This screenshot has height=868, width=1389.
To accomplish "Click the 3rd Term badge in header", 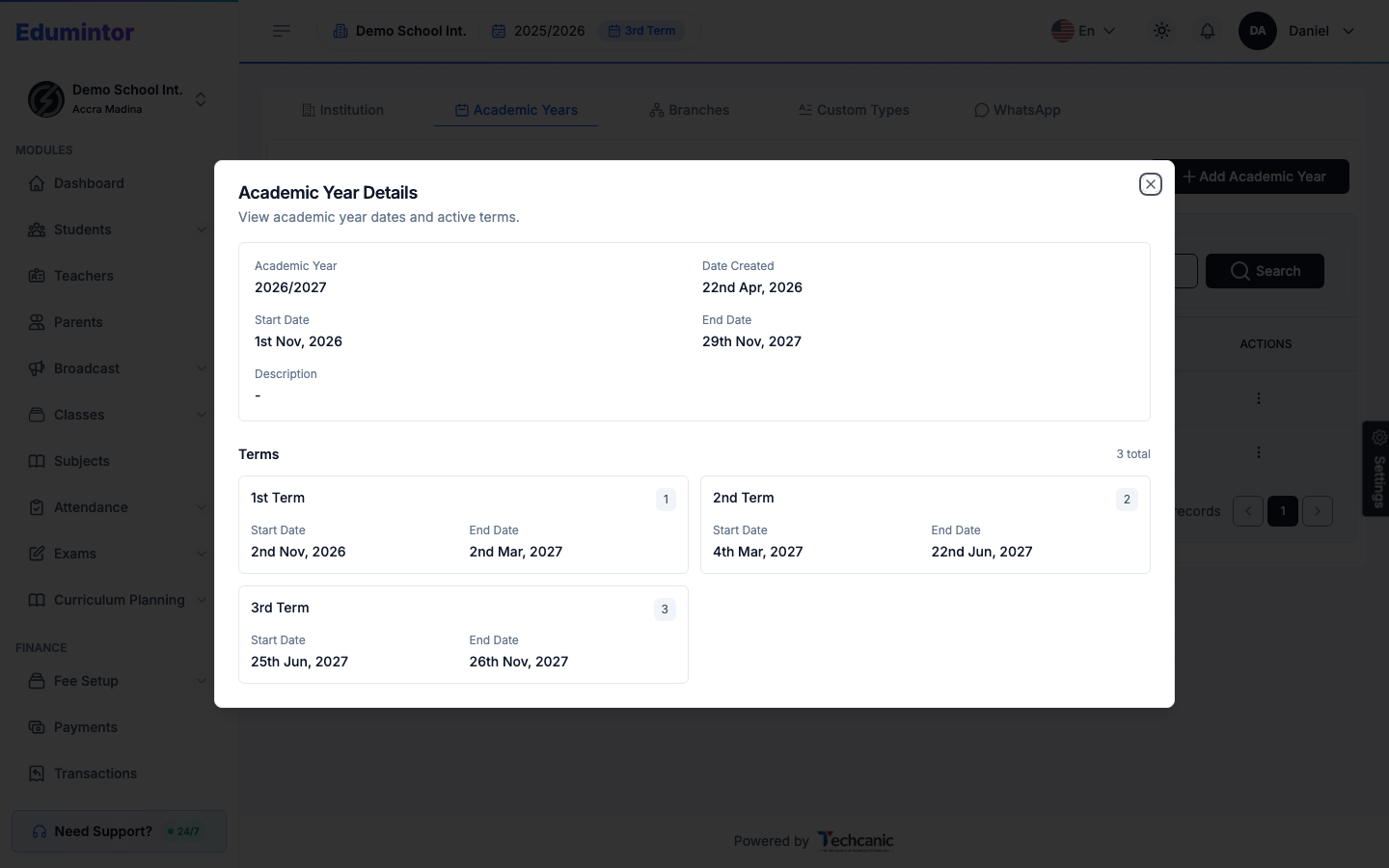I will tap(641, 31).
